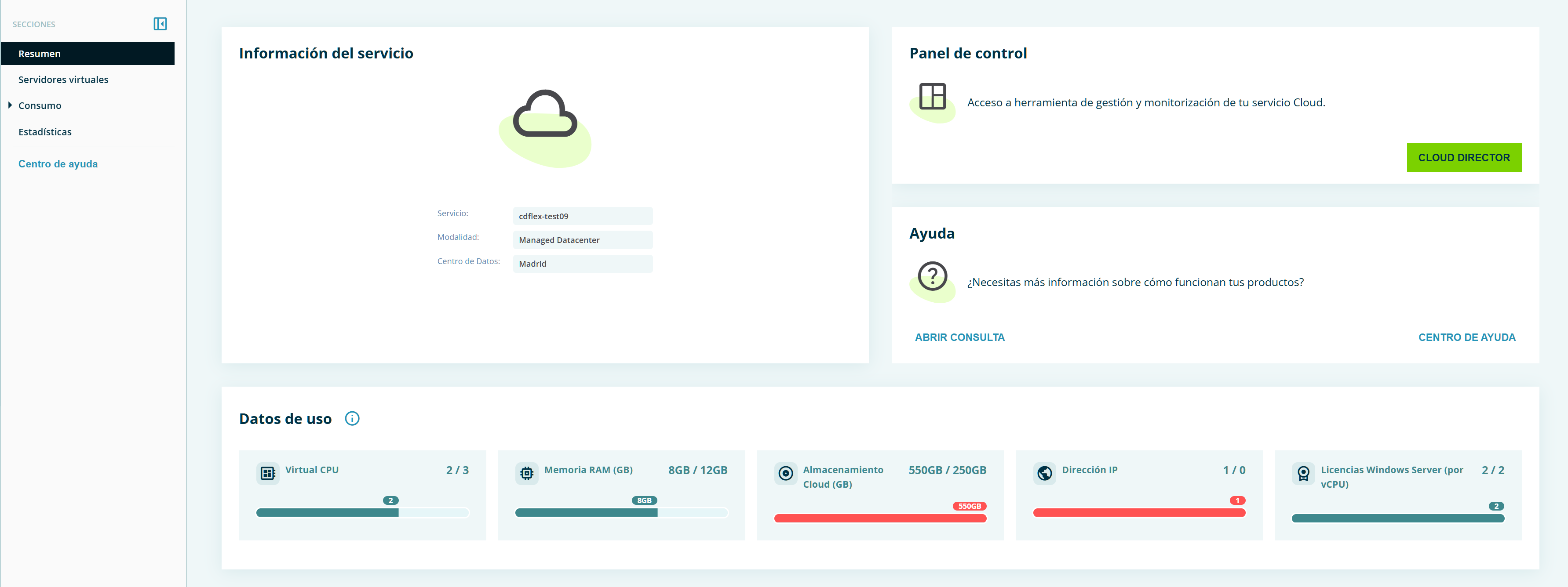
Task: Open the Datos de uso info tooltip
Action: (x=353, y=419)
